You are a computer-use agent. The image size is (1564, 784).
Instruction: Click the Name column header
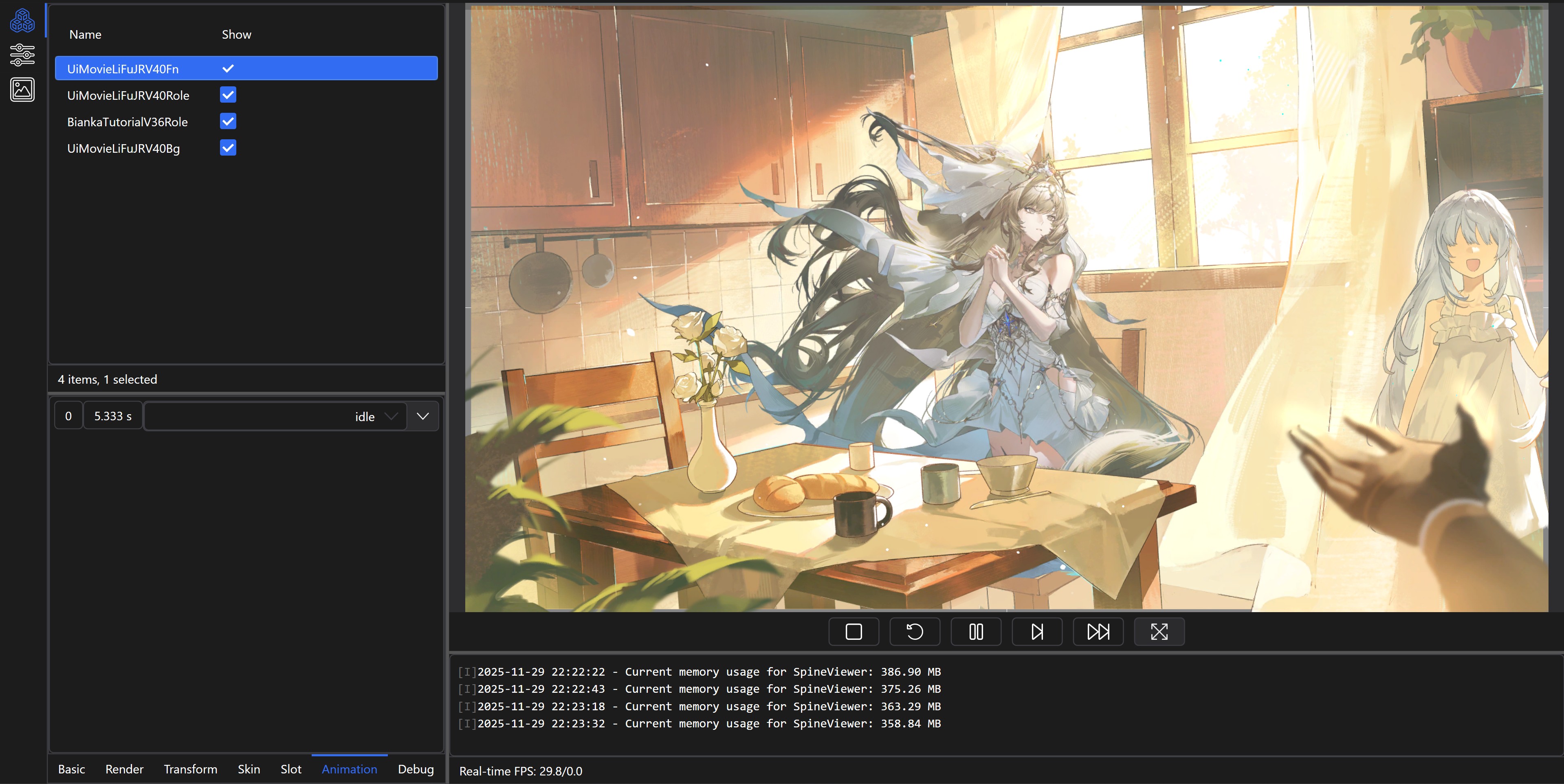click(x=85, y=35)
